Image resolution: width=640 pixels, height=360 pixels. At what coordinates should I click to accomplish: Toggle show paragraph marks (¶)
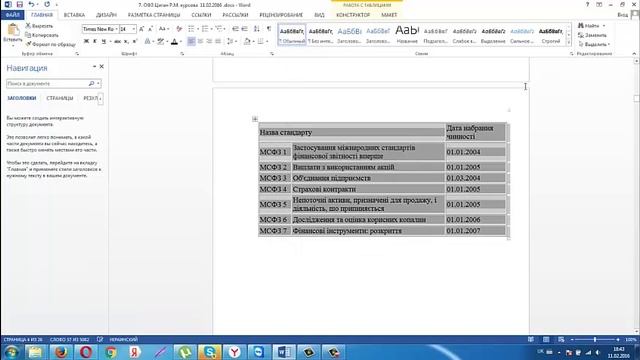pyautogui.click(x=269, y=29)
